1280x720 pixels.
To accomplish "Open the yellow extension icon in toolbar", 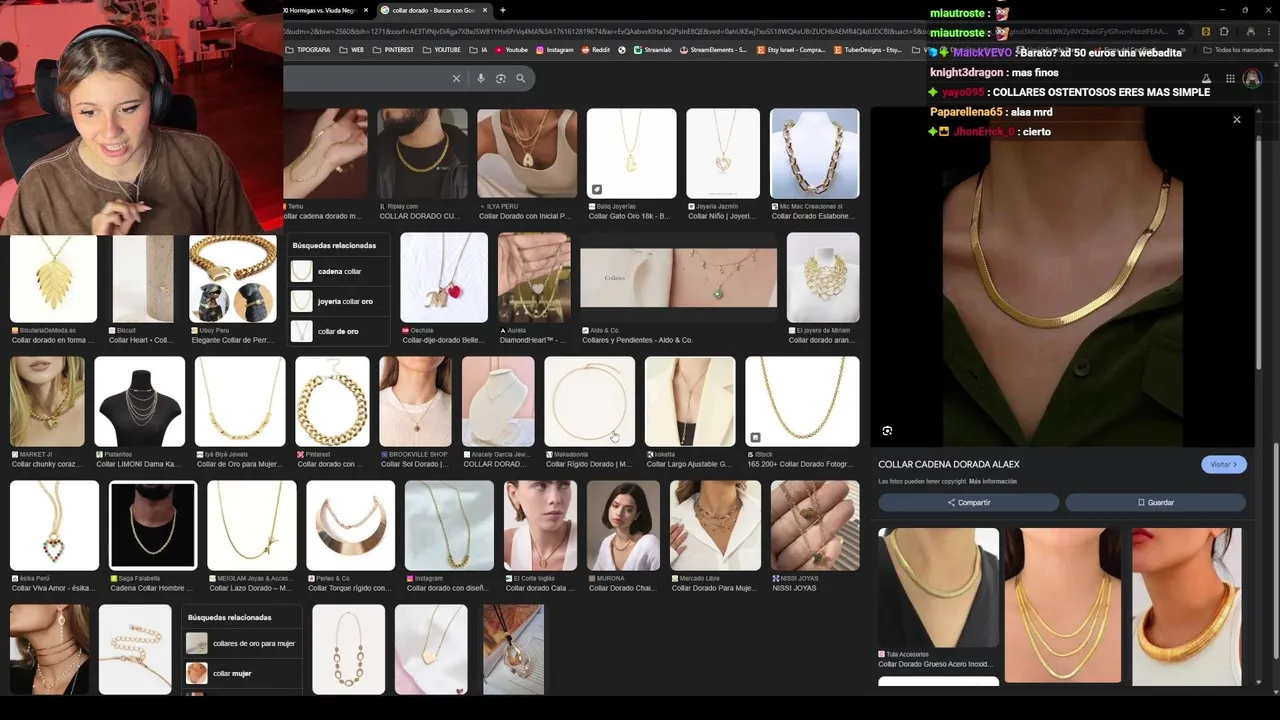I will tap(1206, 32).
